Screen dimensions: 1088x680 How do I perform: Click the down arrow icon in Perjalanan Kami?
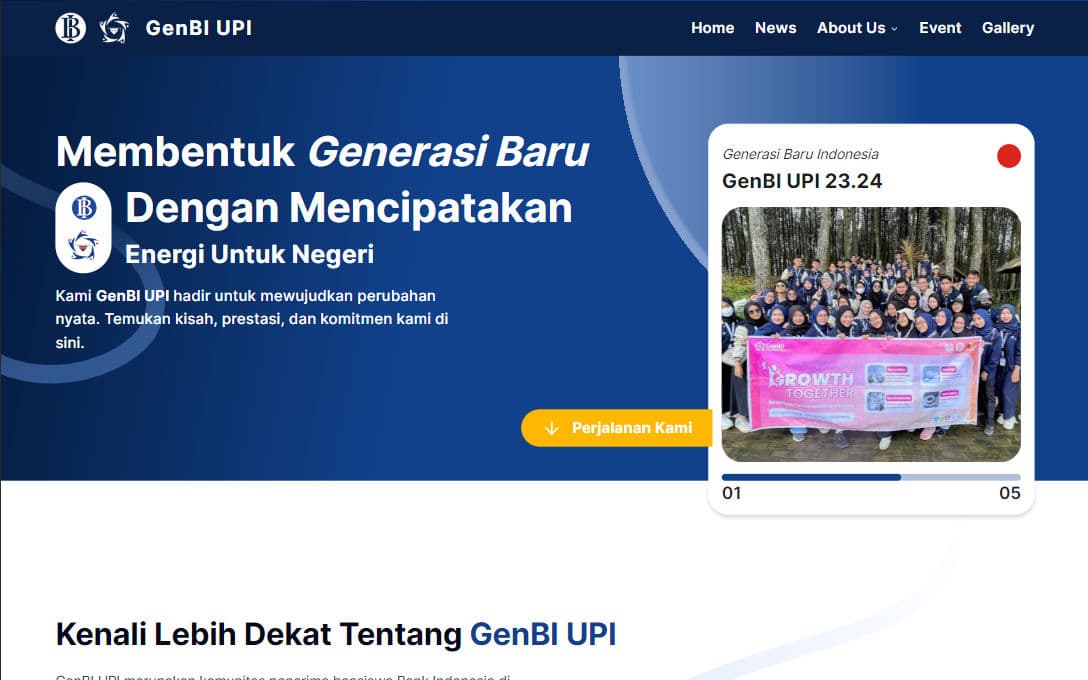(552, 428)
